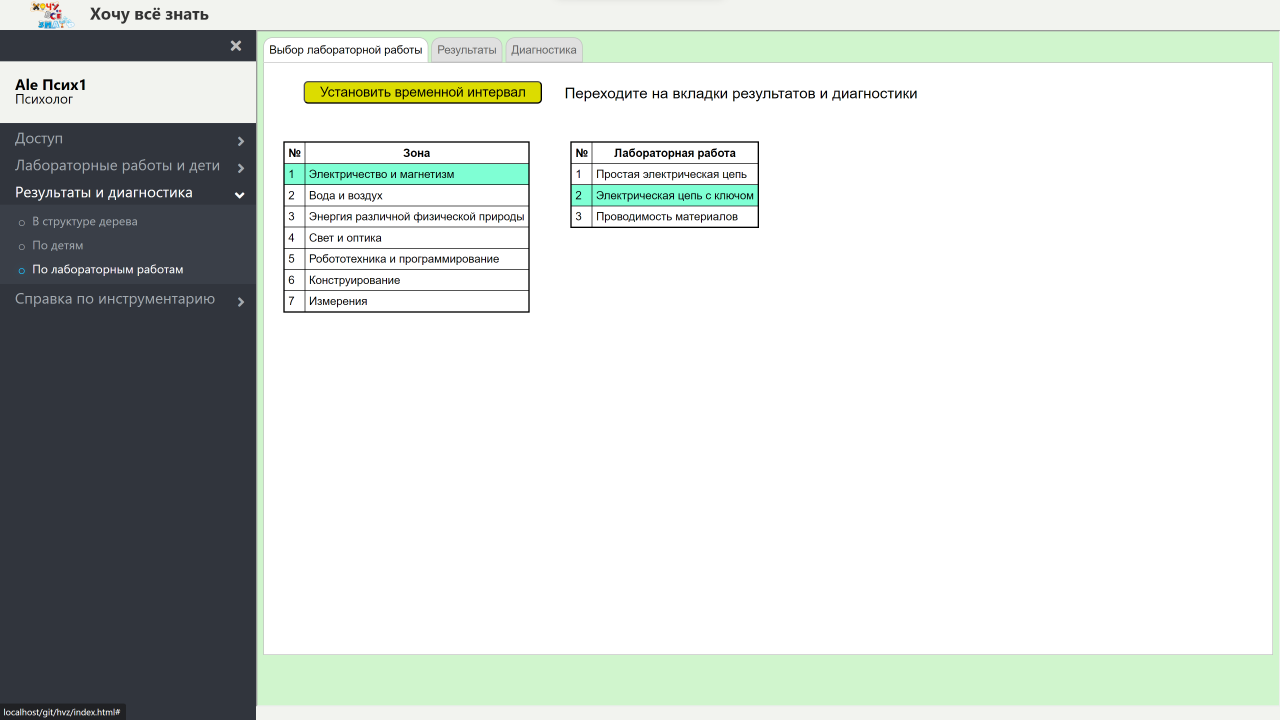Image resolution: width=1280 pixels, height=720 pixels.
Task: Select the Свет и оптика zone
Action: tap(416, 238)
